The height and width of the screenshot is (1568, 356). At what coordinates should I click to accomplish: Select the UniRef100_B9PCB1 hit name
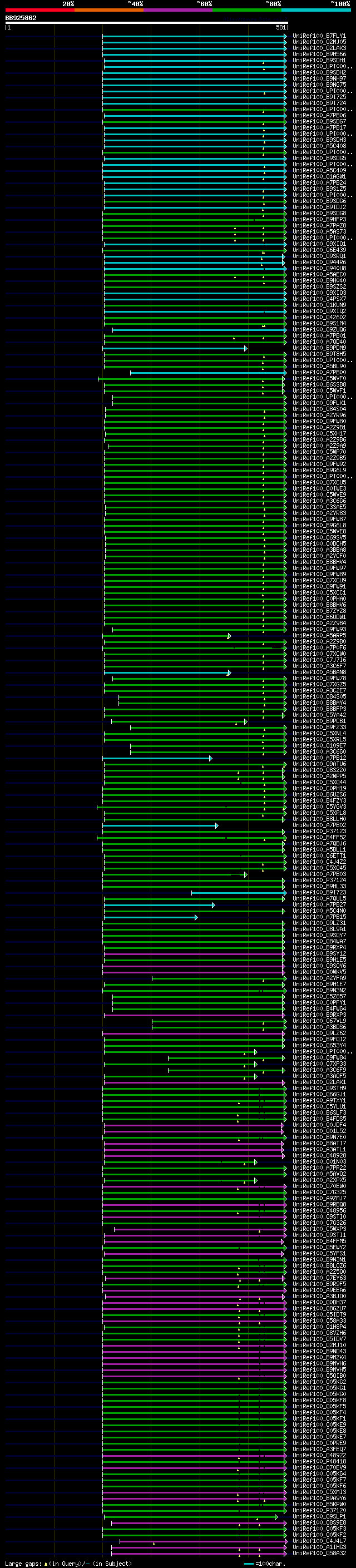[319, 721]
